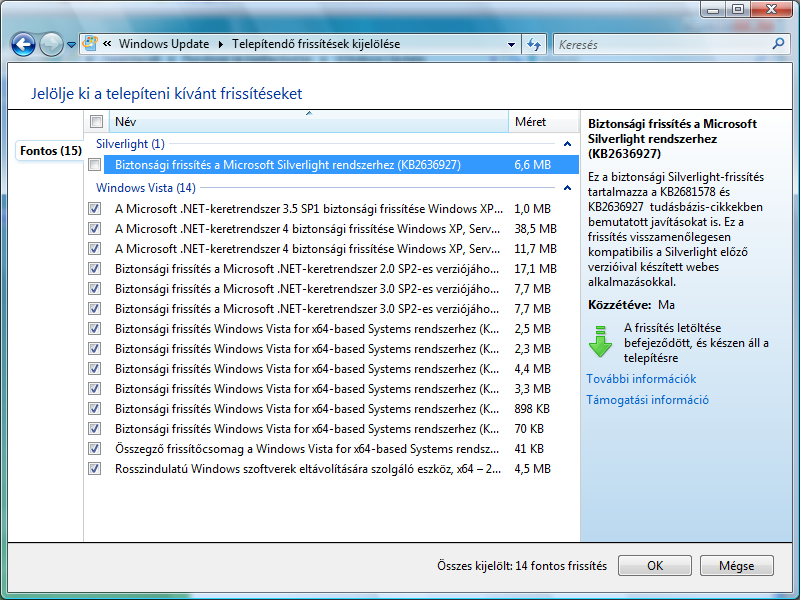The width and height of the screenshot is (800, 600).
Task: Check the Silverlight KB2636927 update checkbox
Action: click(x=94, y=165)
